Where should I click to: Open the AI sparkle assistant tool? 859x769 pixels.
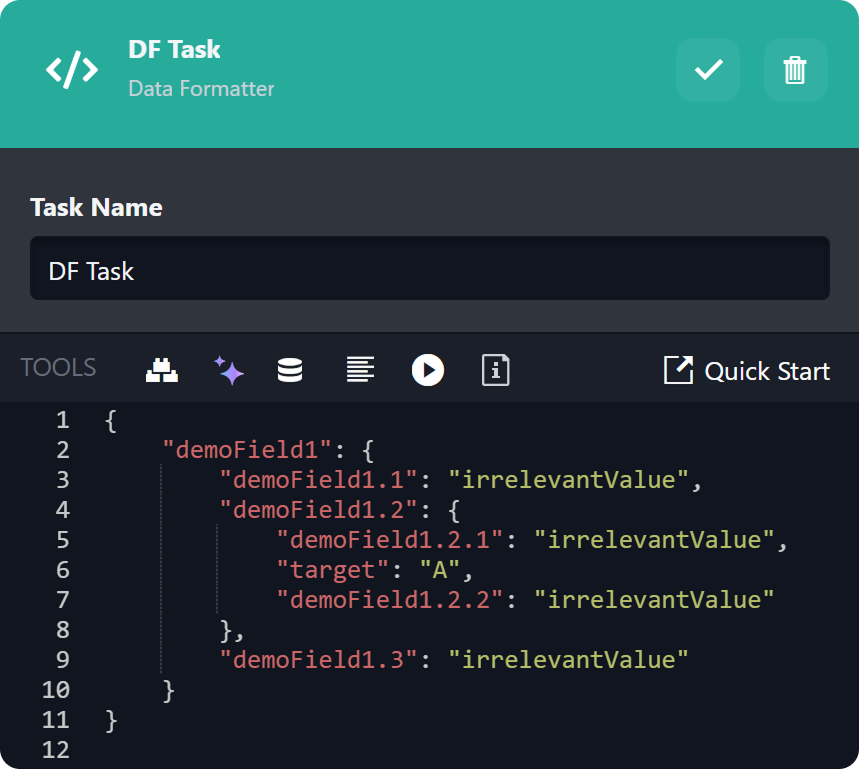pos(229,370)
